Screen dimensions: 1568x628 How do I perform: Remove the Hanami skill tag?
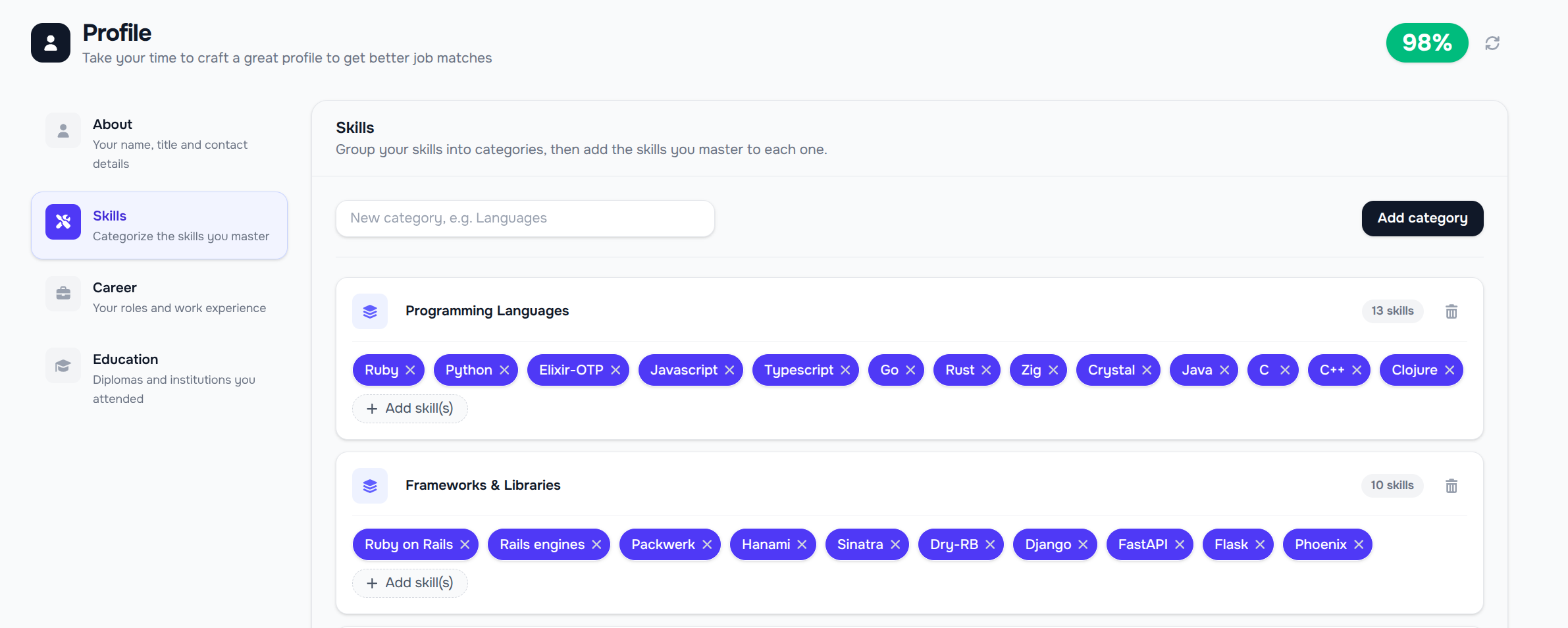(x=802, y=544)
